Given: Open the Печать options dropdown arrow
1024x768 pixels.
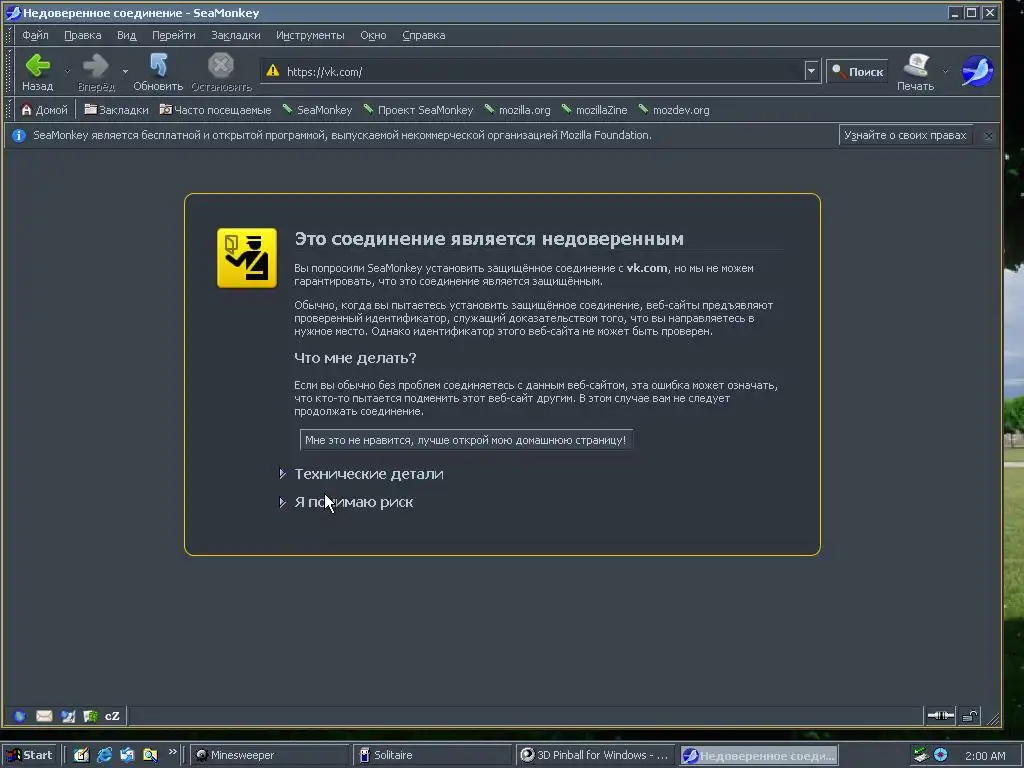Looking at the screenshot, I should pyautogui.click(x=945, y=71).
